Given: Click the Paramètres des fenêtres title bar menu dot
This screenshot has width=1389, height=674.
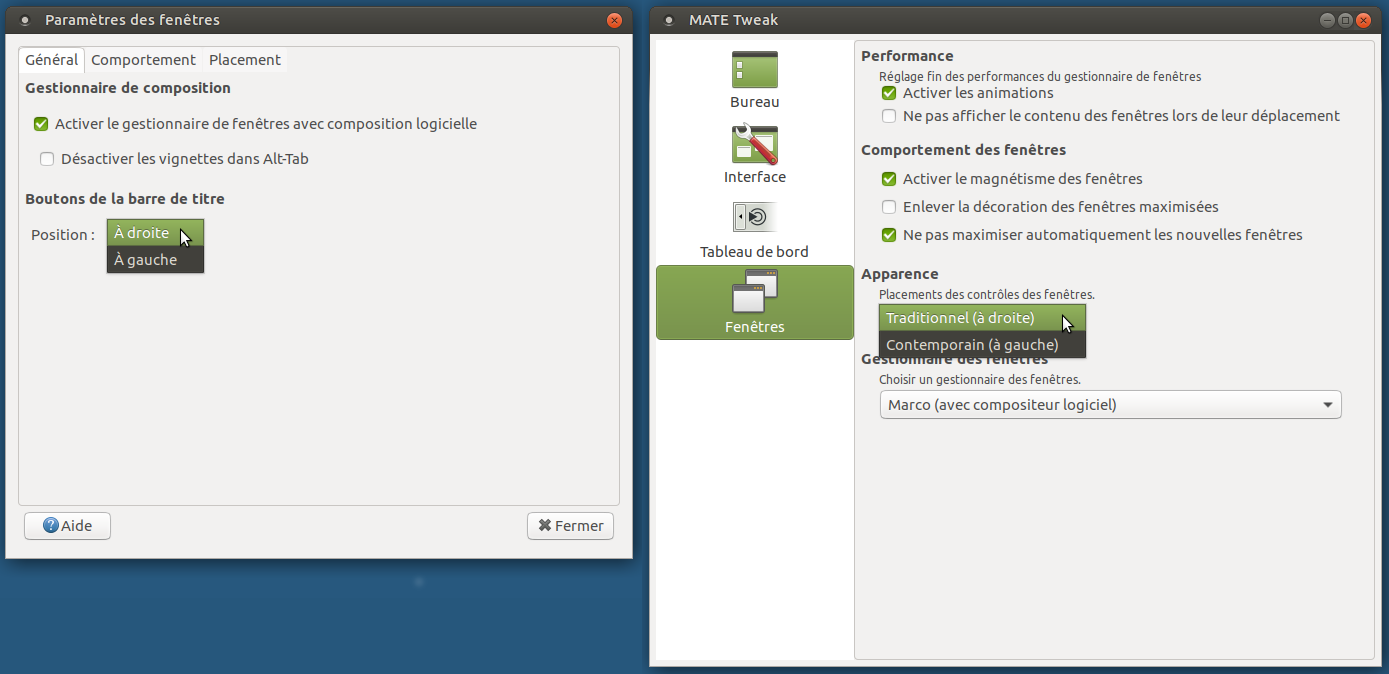Looking at the screenshot, I should pyautogui.click(x=25, y=20).
